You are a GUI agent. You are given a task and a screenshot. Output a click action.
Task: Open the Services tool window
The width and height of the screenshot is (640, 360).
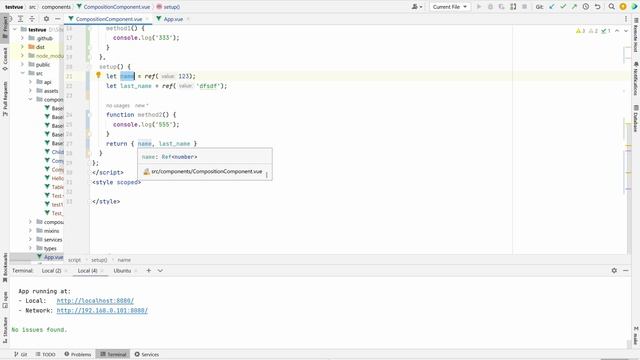click(x=147, y=354)
